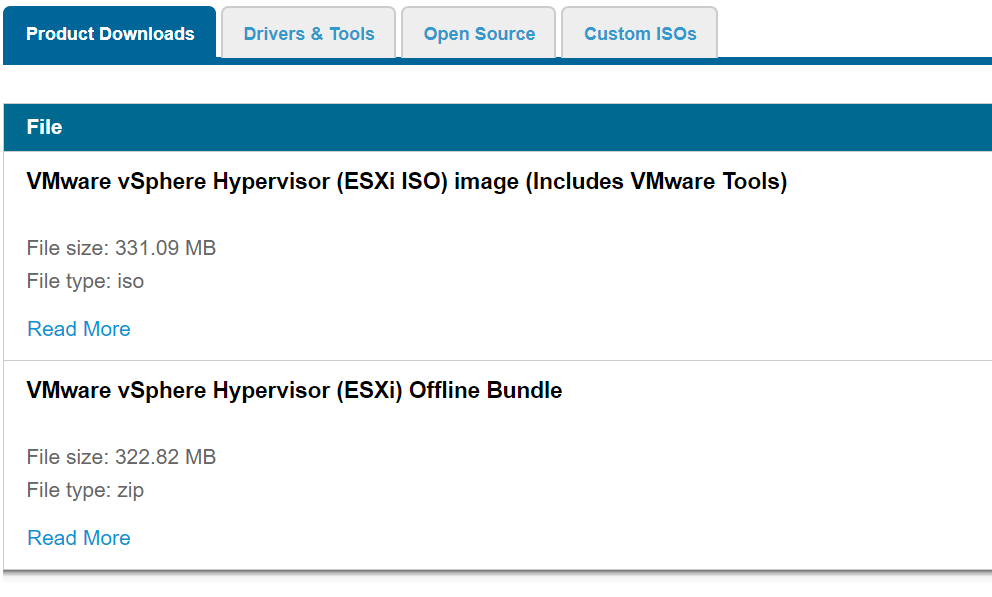This screenshot has width=992, height=597.
Task: Click the blue File header bar
Action: click(496, 127)
